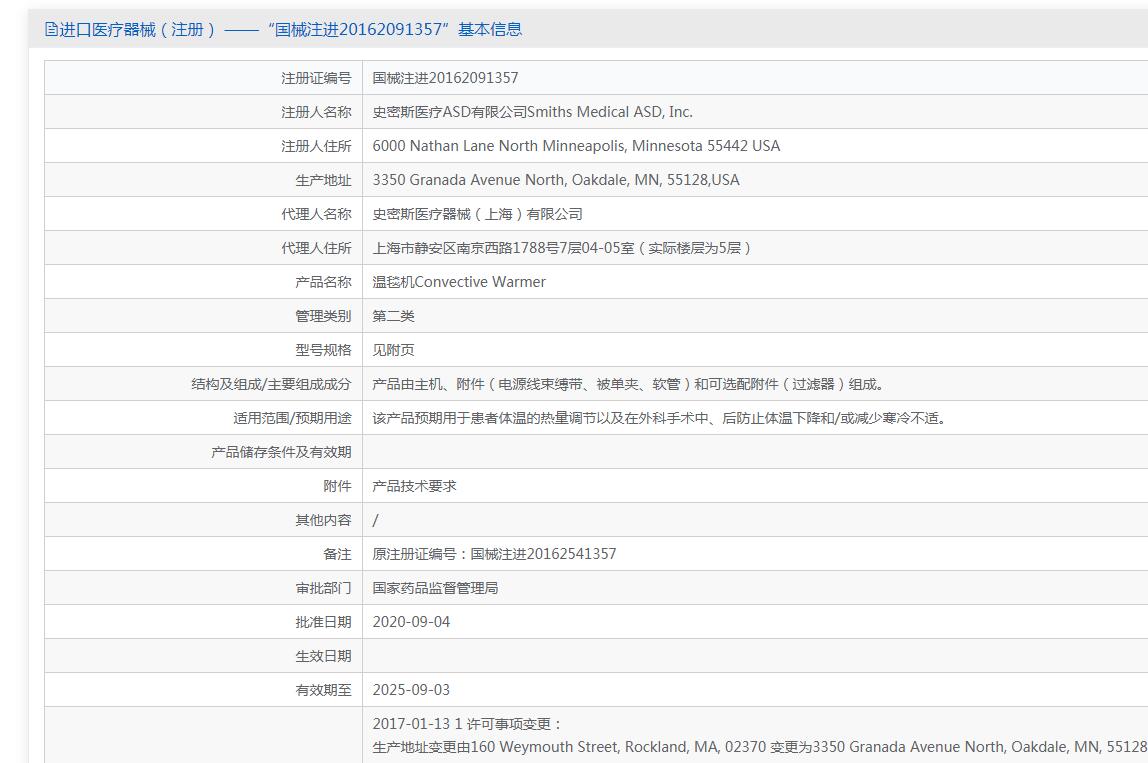Click value 国械注进20162091357 in the 注册证编号 row
Image resolution: width=1148 pixels, height=763 pixels.
[x=445, y=78]
